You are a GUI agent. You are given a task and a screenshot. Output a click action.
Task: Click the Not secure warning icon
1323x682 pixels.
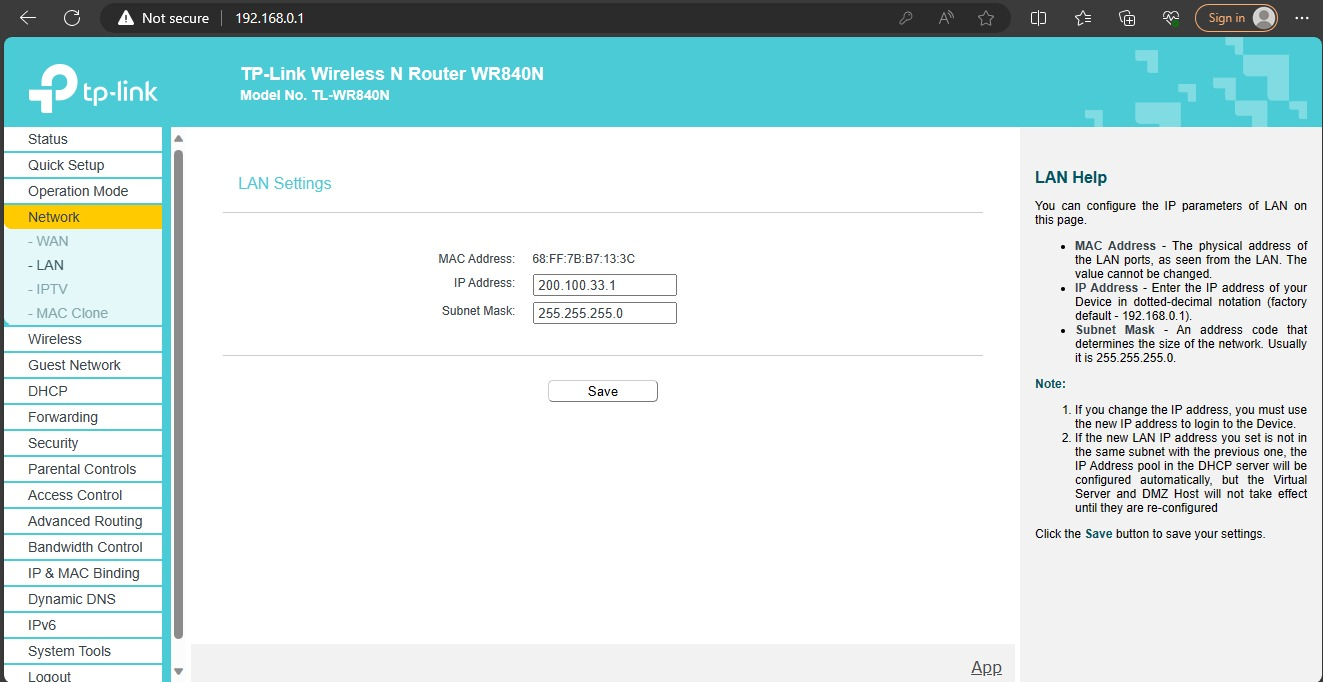[126, 18]
